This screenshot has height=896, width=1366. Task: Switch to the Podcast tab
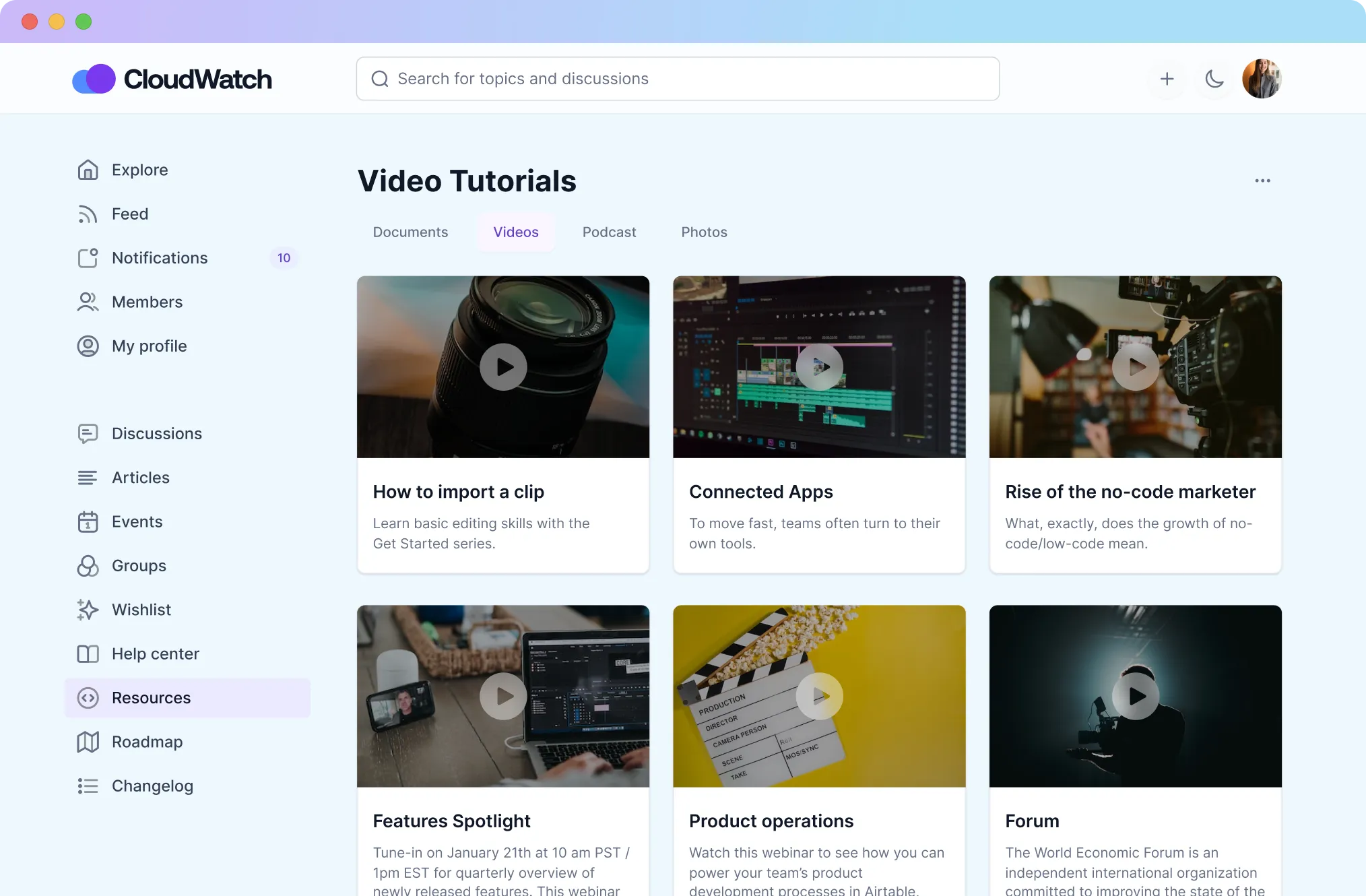pyautogui.click(x=609, y=232)
